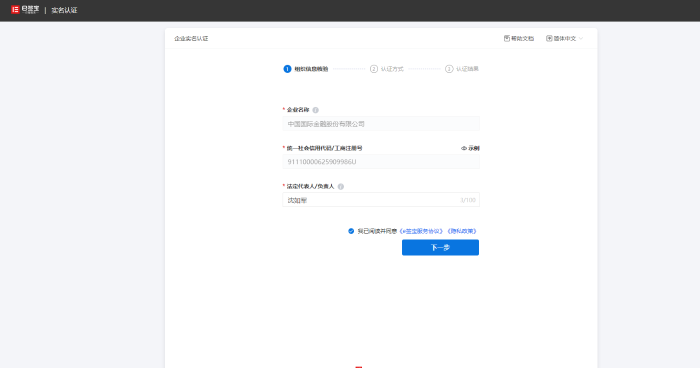
Task: View 示例 example for credit code
Action: click(470, 148)
